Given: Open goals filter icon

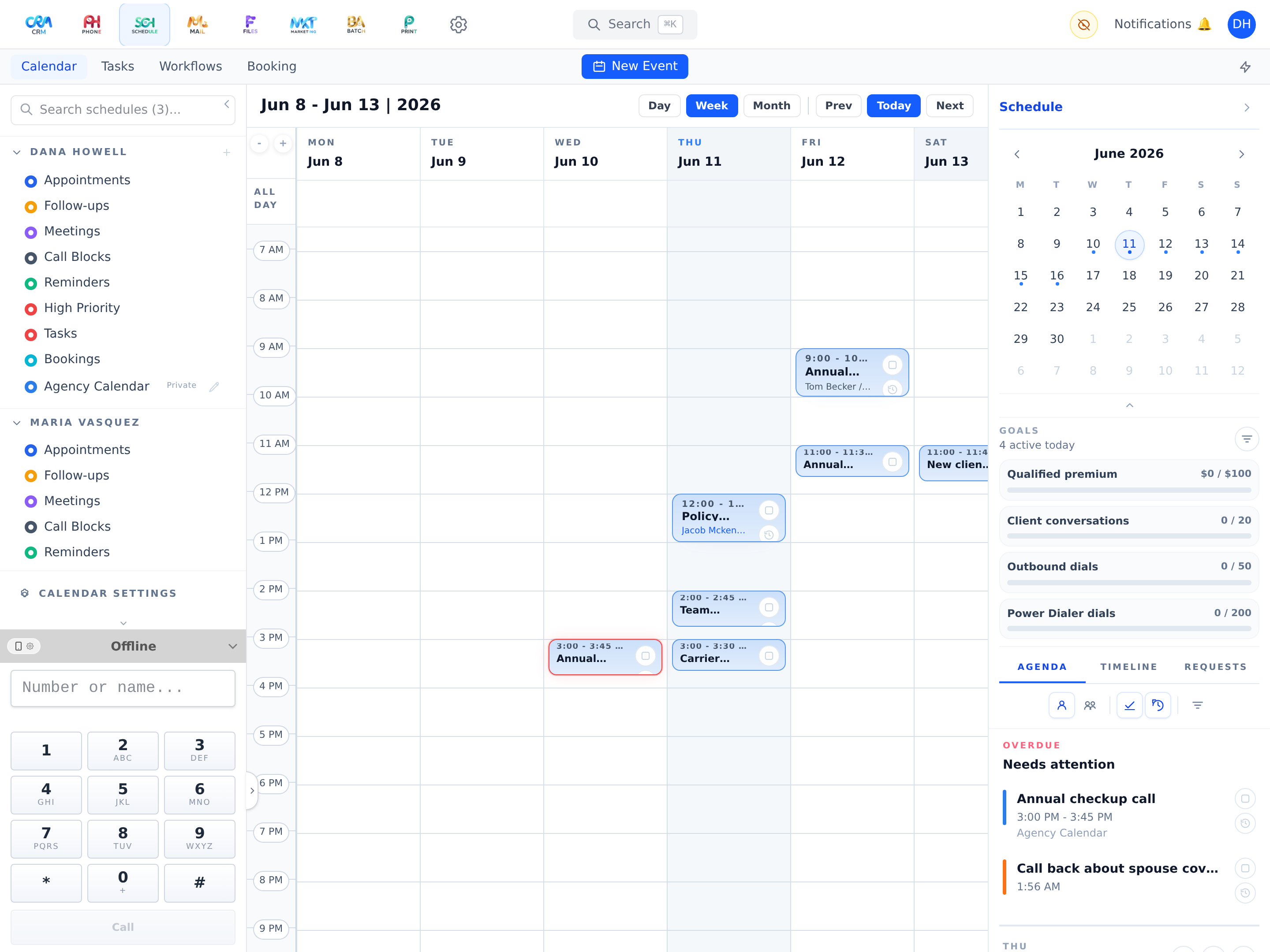Looking at the screenshot, I should tap(1247, 439).
